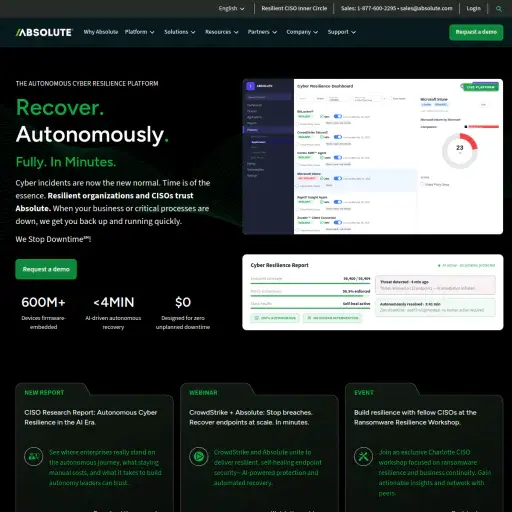The height and width of the screenshot is (512, 512).
Task: Open the Why Absolute menu item
Action: (x=101, y=32)
